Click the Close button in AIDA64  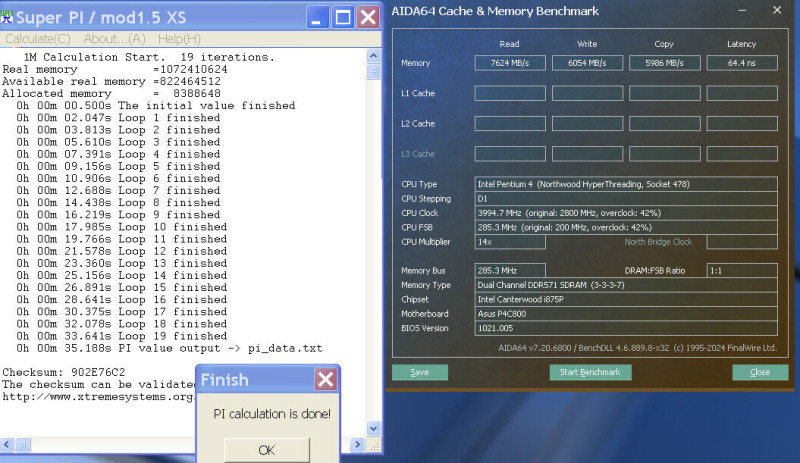click(760, 372)
